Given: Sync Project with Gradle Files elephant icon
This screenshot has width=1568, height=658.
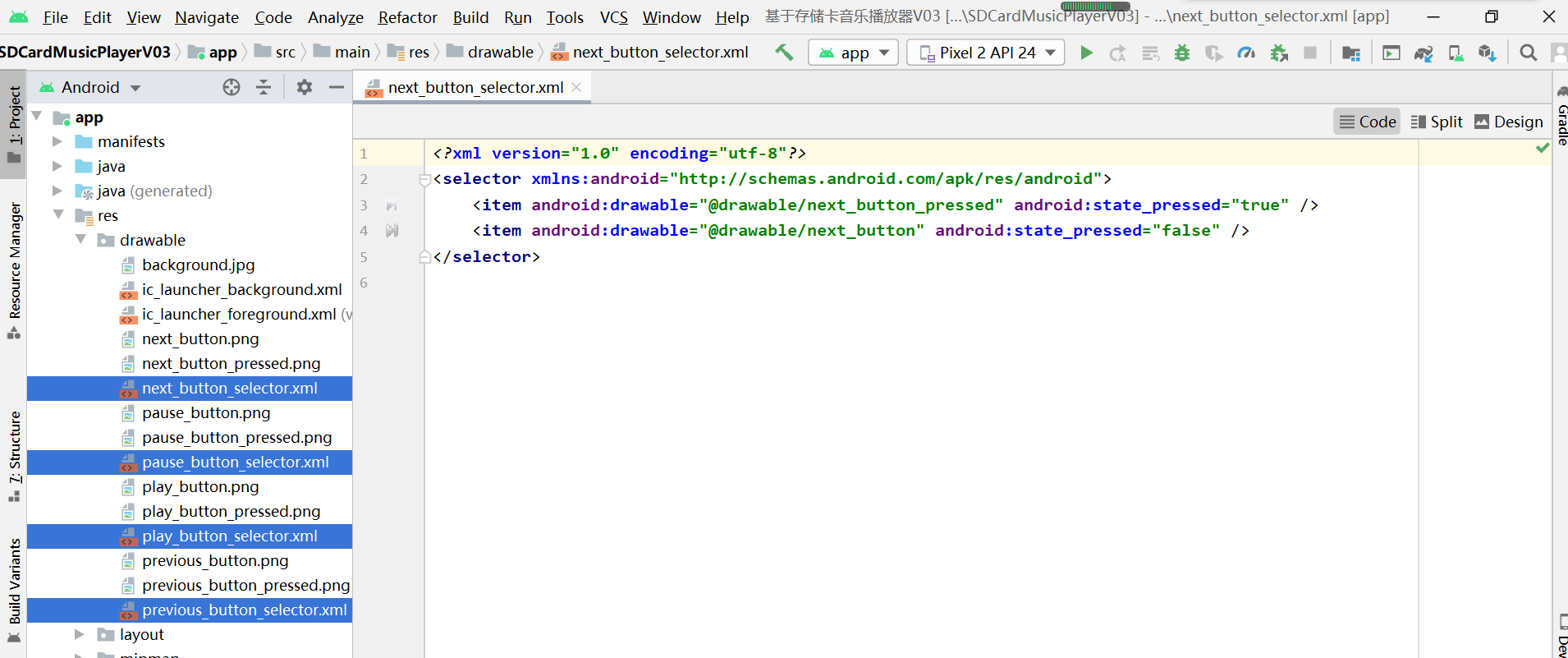Looking at the screenshot, I should [x=1424, y=53].
